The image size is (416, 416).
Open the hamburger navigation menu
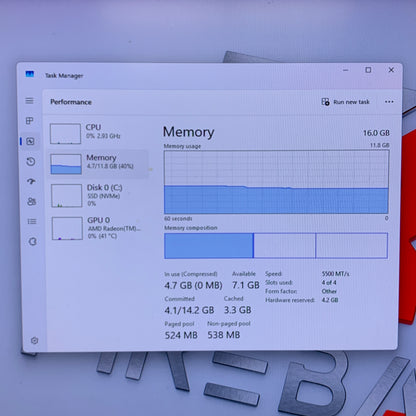pyautogui.click(x=29, y=101)
